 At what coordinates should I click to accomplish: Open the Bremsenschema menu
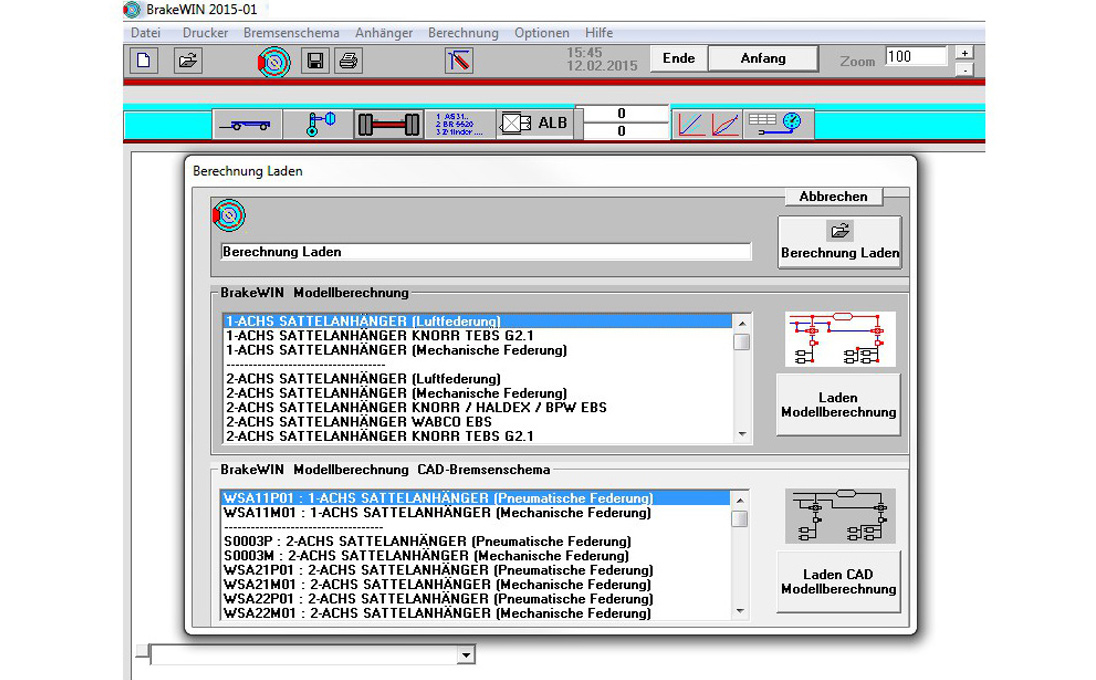point(291,33)
